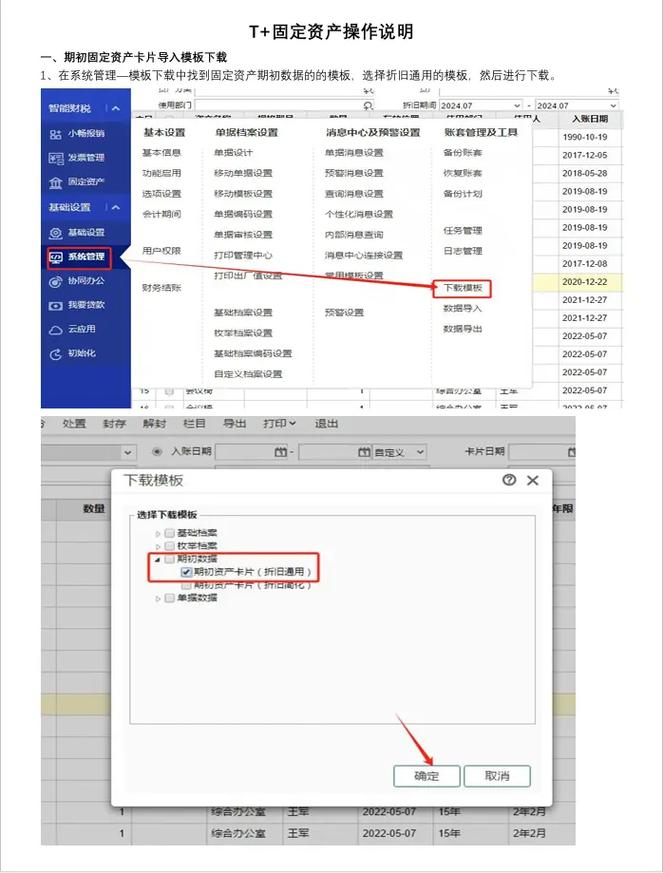This screenshot has height=873, width=663.
Task: Click the 入账日期 column header
Action: pos(590,119)
